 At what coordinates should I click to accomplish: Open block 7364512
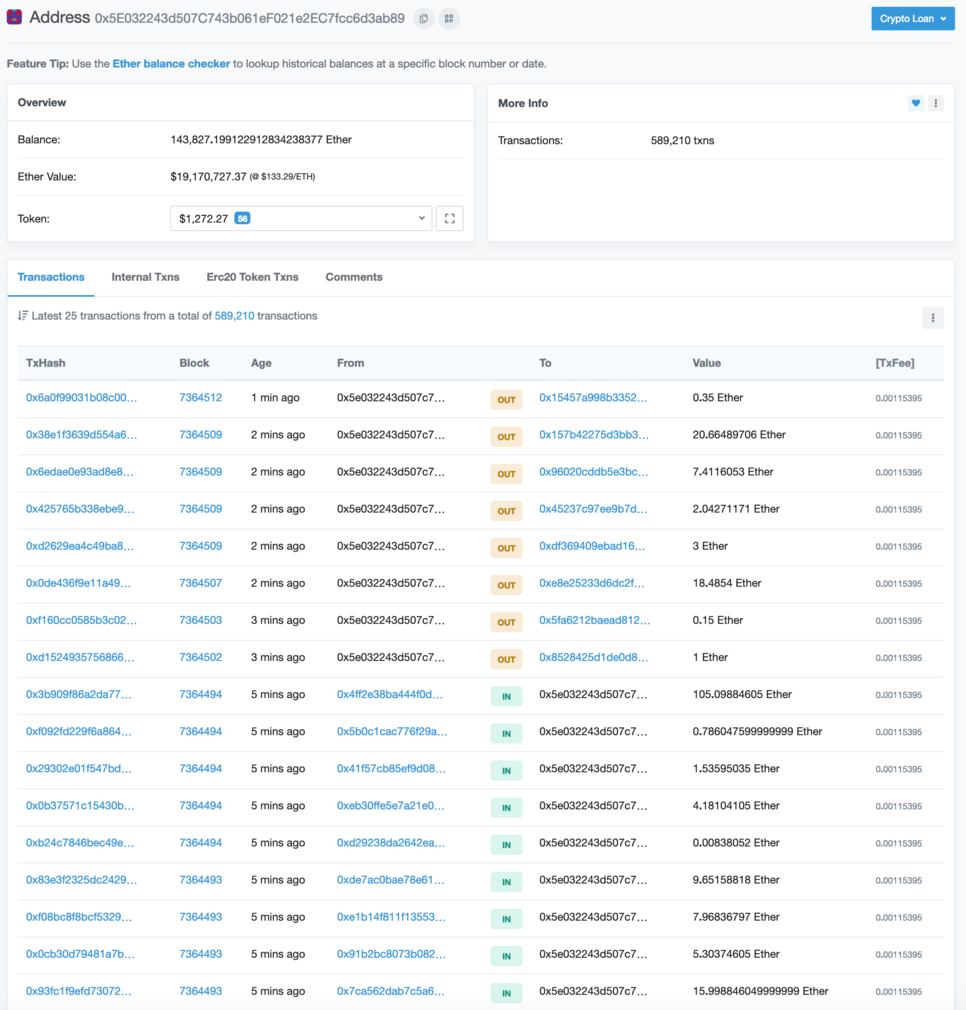[201, 397]
